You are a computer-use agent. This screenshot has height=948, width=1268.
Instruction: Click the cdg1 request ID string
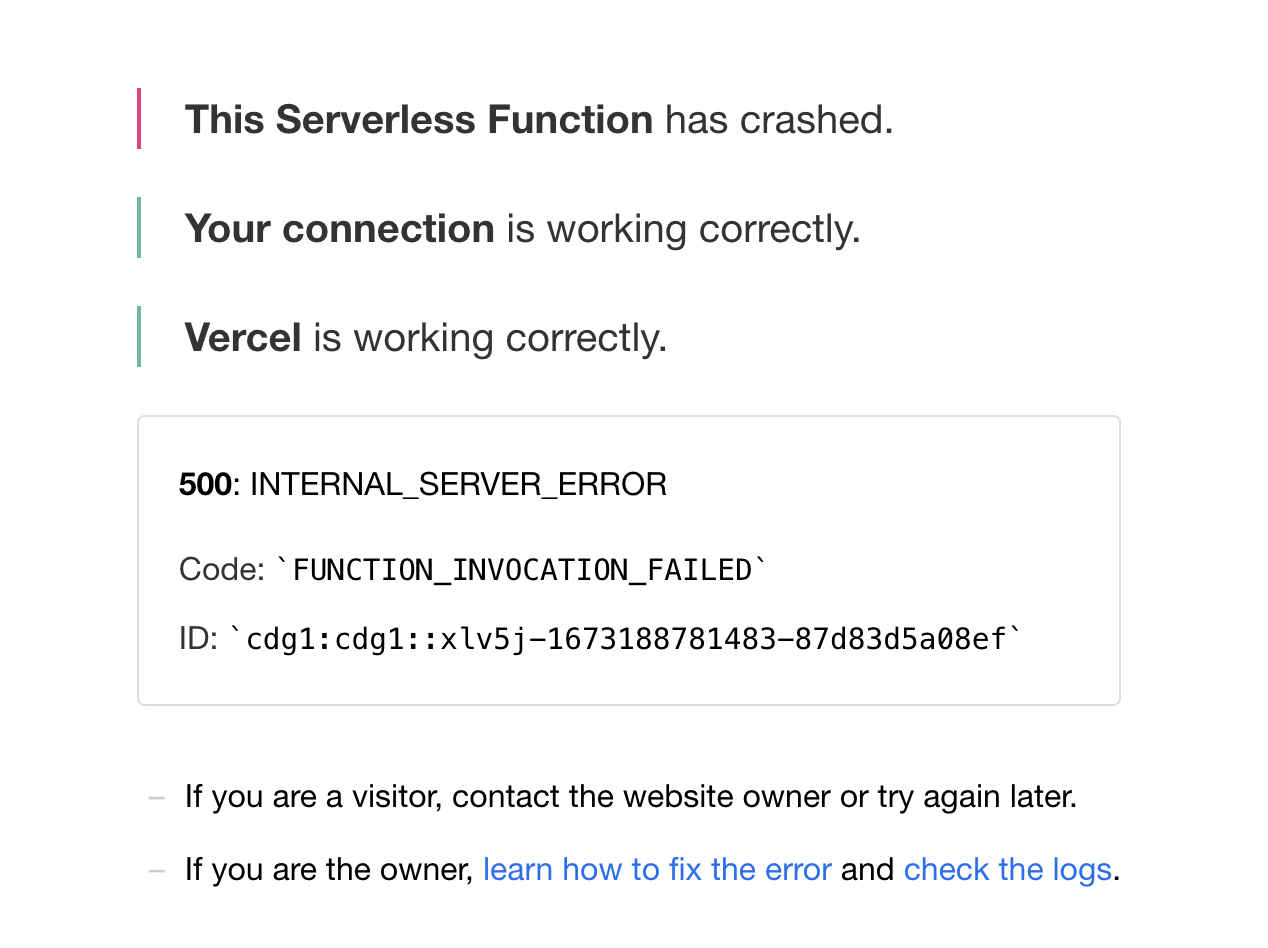tap(627, 639)
